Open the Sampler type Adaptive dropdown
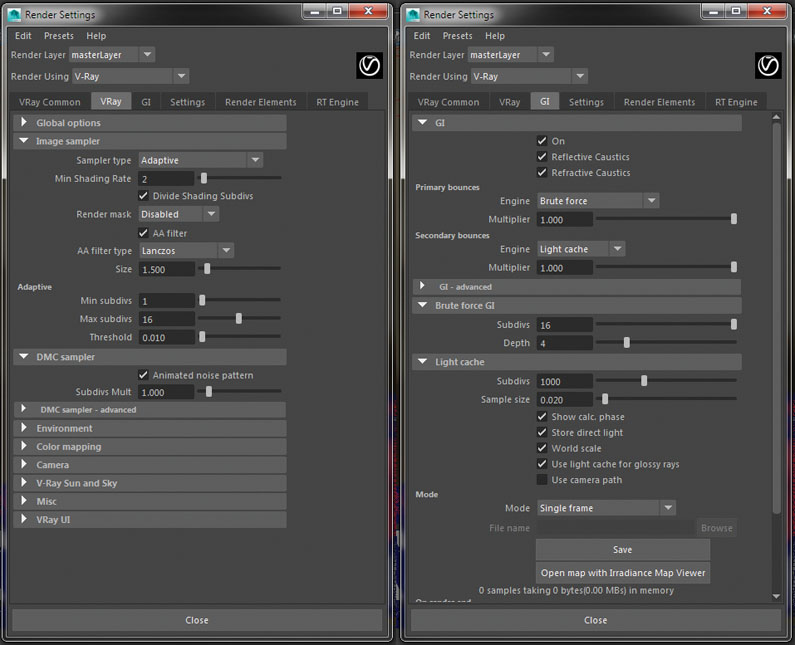This screenshot has height=645, width=795. click(201, 160)
